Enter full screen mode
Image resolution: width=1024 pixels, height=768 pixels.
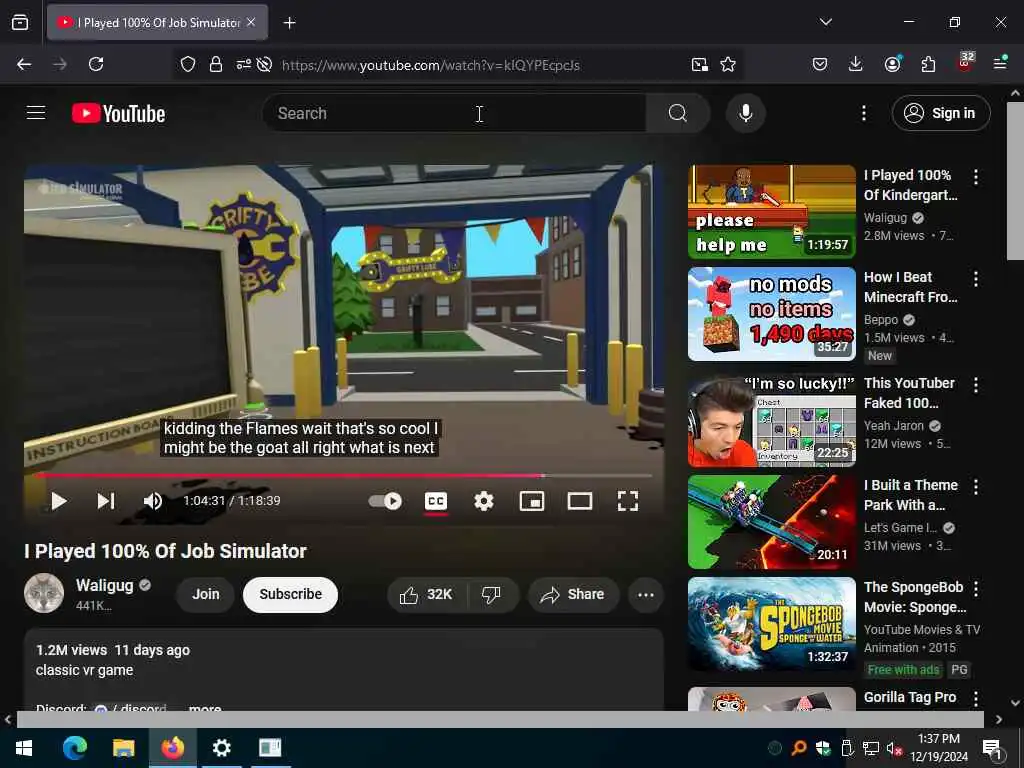[x=628, y=501]
